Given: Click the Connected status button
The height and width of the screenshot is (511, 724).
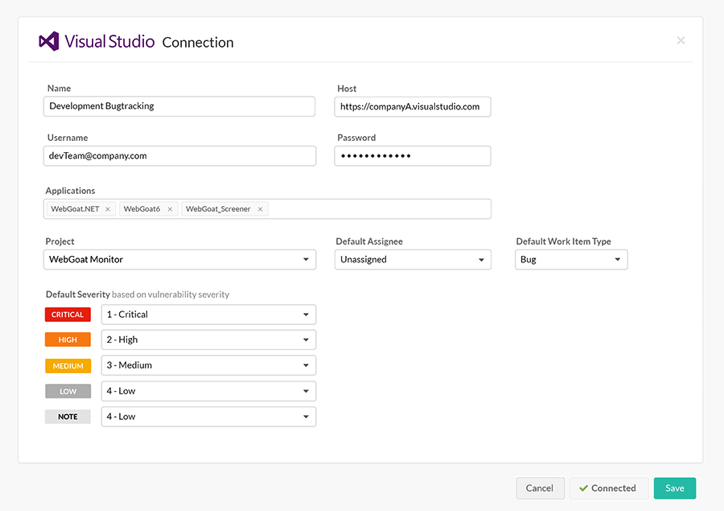Looking at the screenshot, I should pos(608,488).
